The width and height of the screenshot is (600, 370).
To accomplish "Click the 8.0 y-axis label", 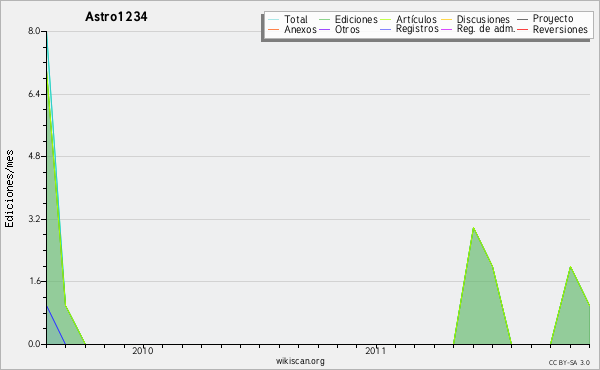I will (x=34, y=31).
